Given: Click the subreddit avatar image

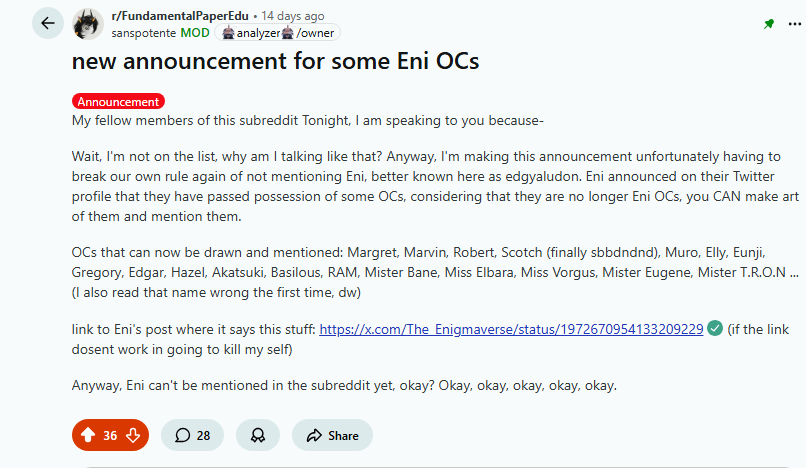Looking at the screenshot, I should coord(91,24).
